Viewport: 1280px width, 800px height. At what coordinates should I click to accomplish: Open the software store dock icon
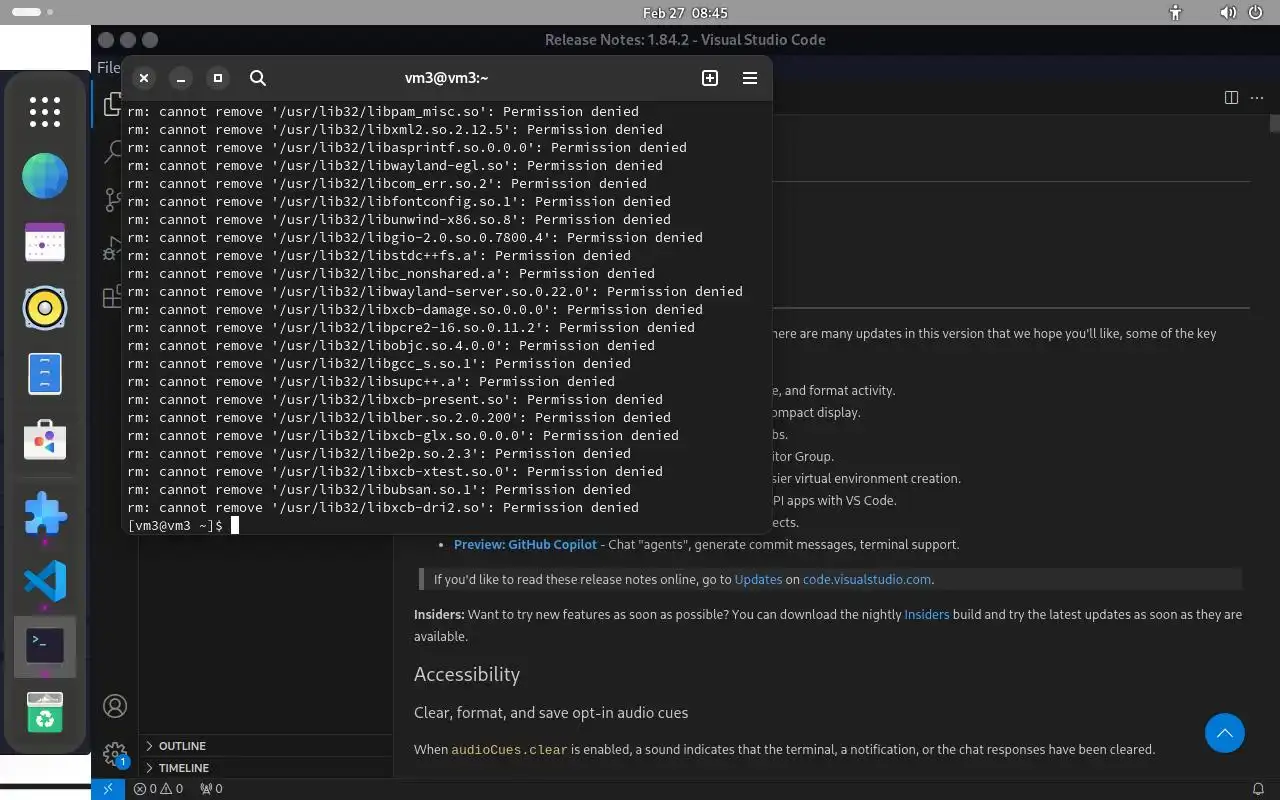[x=45, y=440]
